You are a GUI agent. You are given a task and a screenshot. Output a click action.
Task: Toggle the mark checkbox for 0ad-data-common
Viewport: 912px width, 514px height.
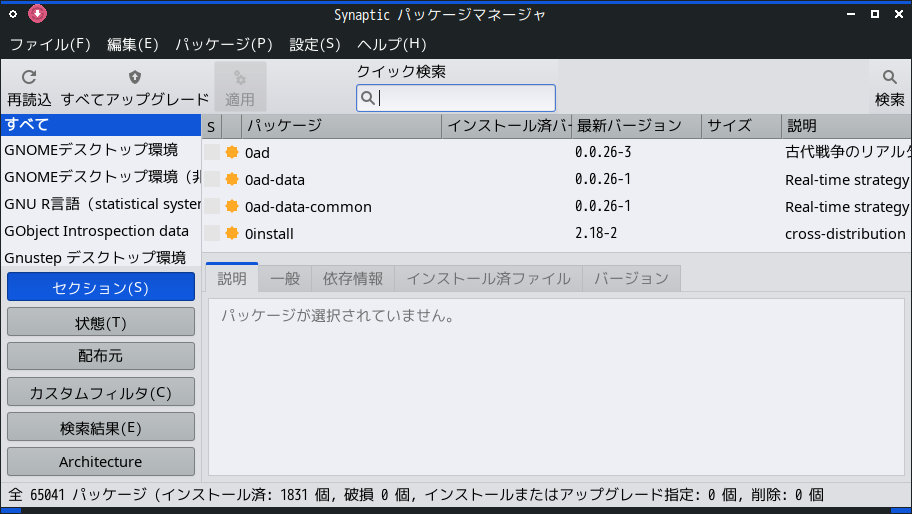212,206
